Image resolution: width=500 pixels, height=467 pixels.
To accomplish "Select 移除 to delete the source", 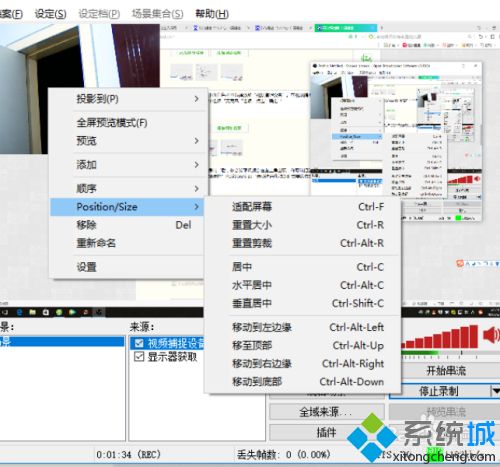I will [x=127, y=225].
